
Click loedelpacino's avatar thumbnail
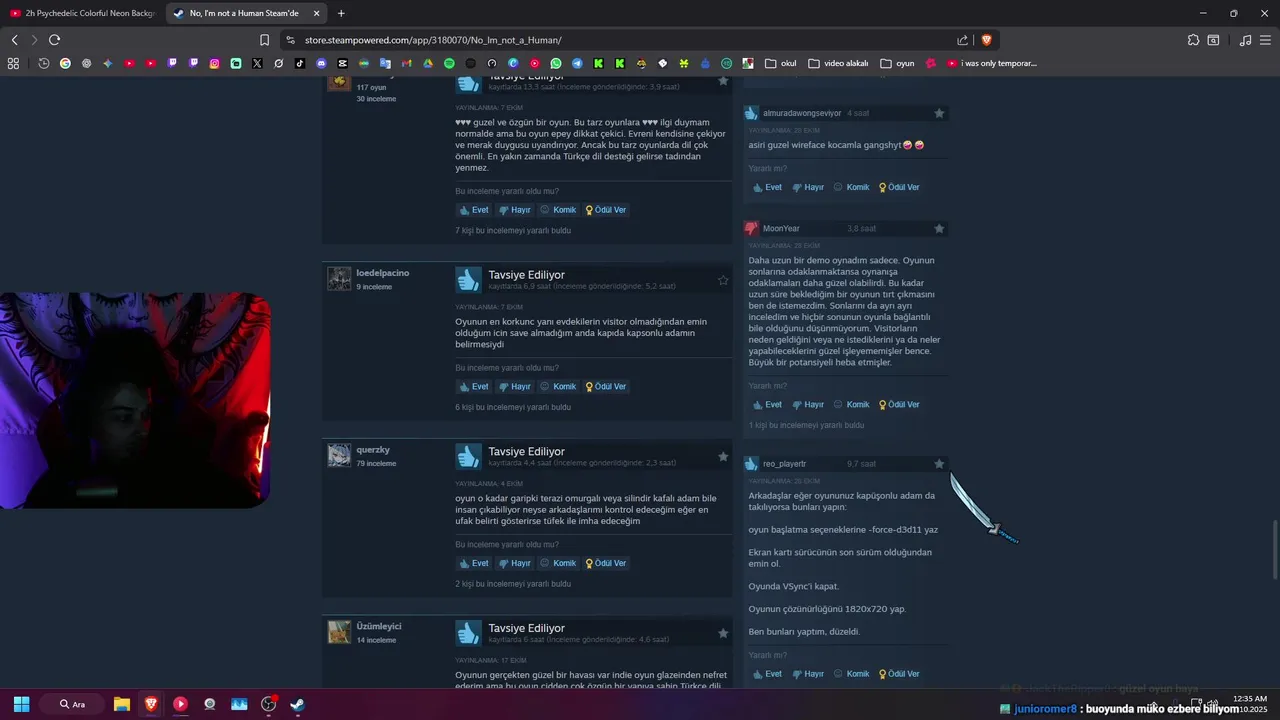(x=339, y=279)
